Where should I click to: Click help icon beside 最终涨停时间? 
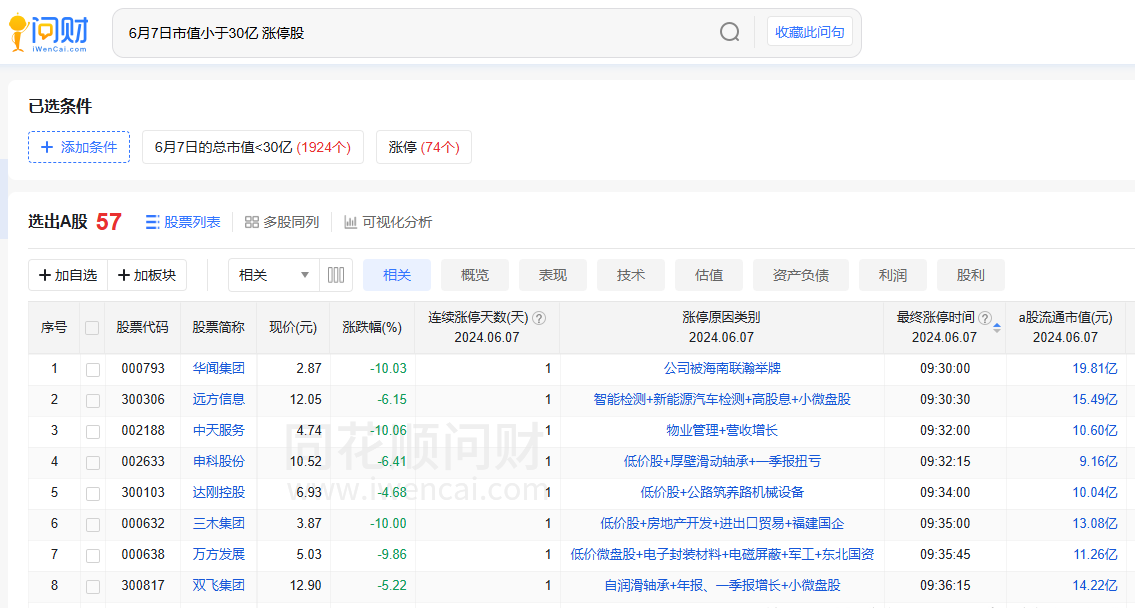point(985,318)
